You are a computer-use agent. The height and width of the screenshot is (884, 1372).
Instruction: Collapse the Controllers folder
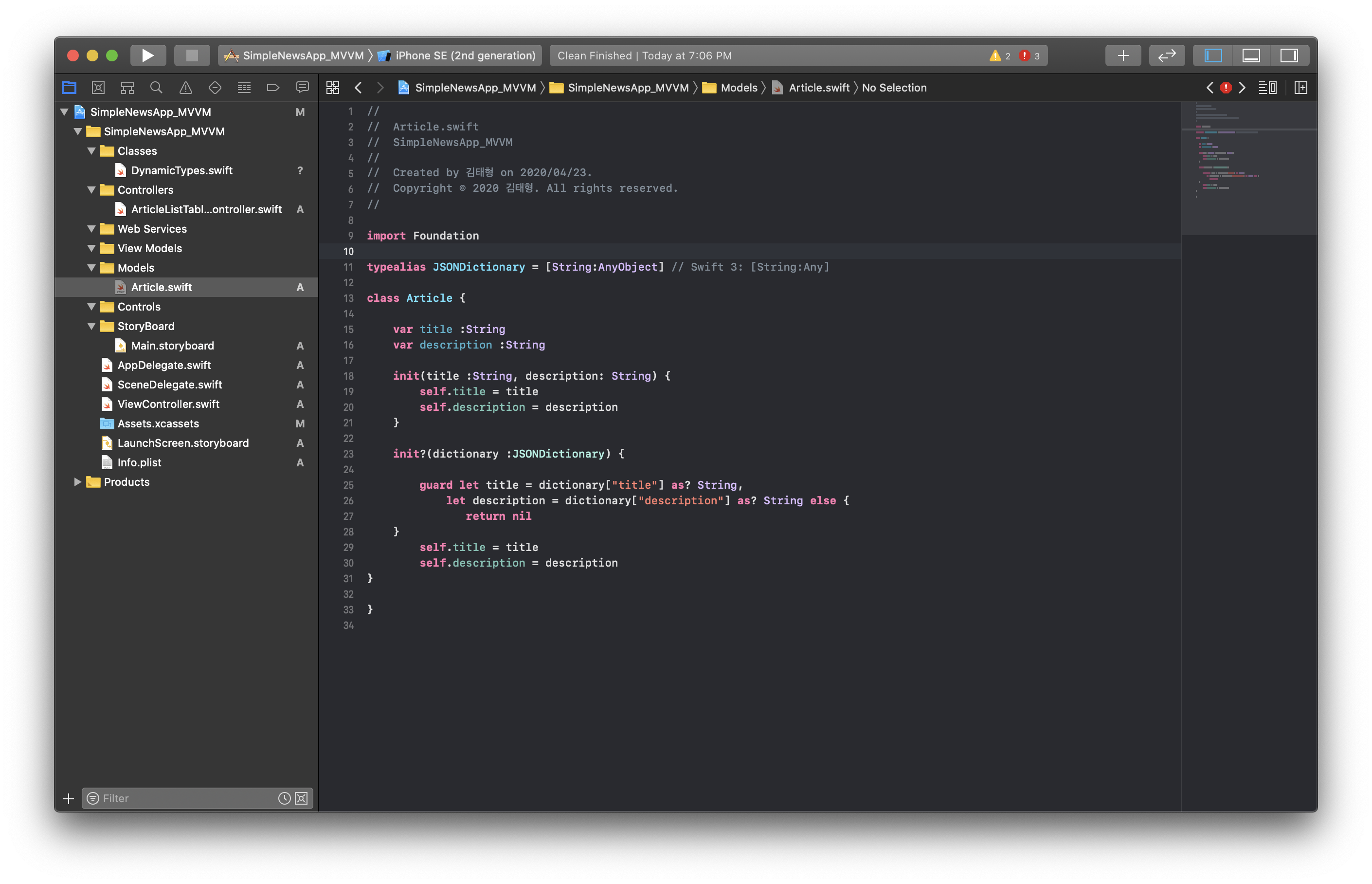click(92, 190)
